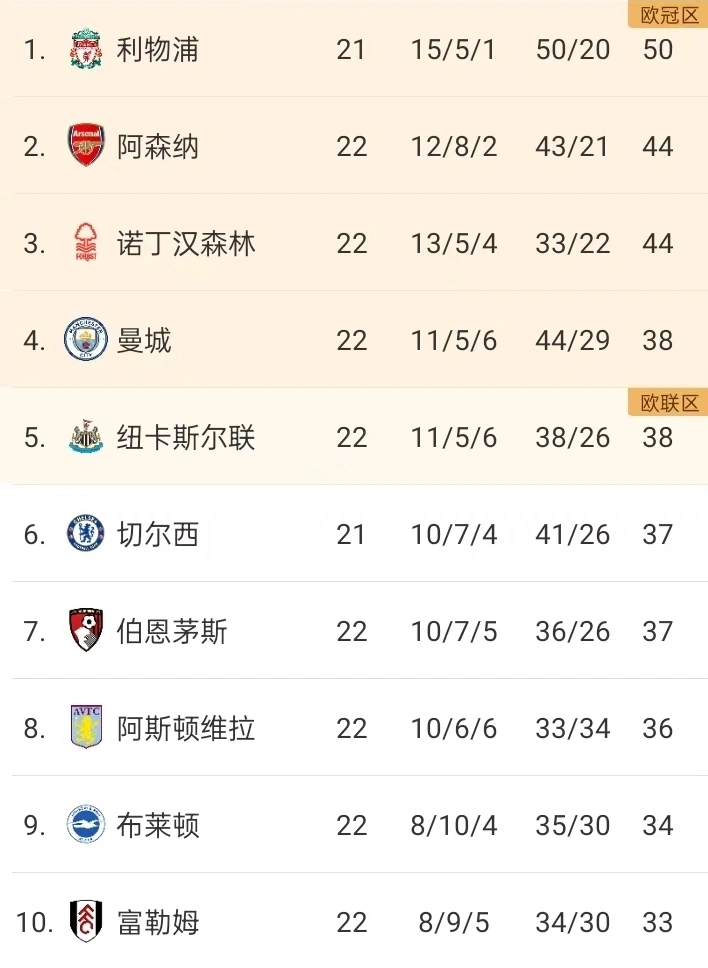Select the 欧联区 zone label
Screen dimensions: 708x968
click(669, 403)
